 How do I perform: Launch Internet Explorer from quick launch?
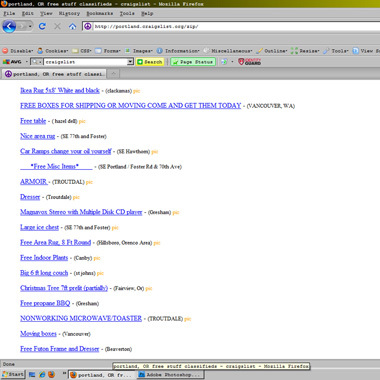coord(42,375)
